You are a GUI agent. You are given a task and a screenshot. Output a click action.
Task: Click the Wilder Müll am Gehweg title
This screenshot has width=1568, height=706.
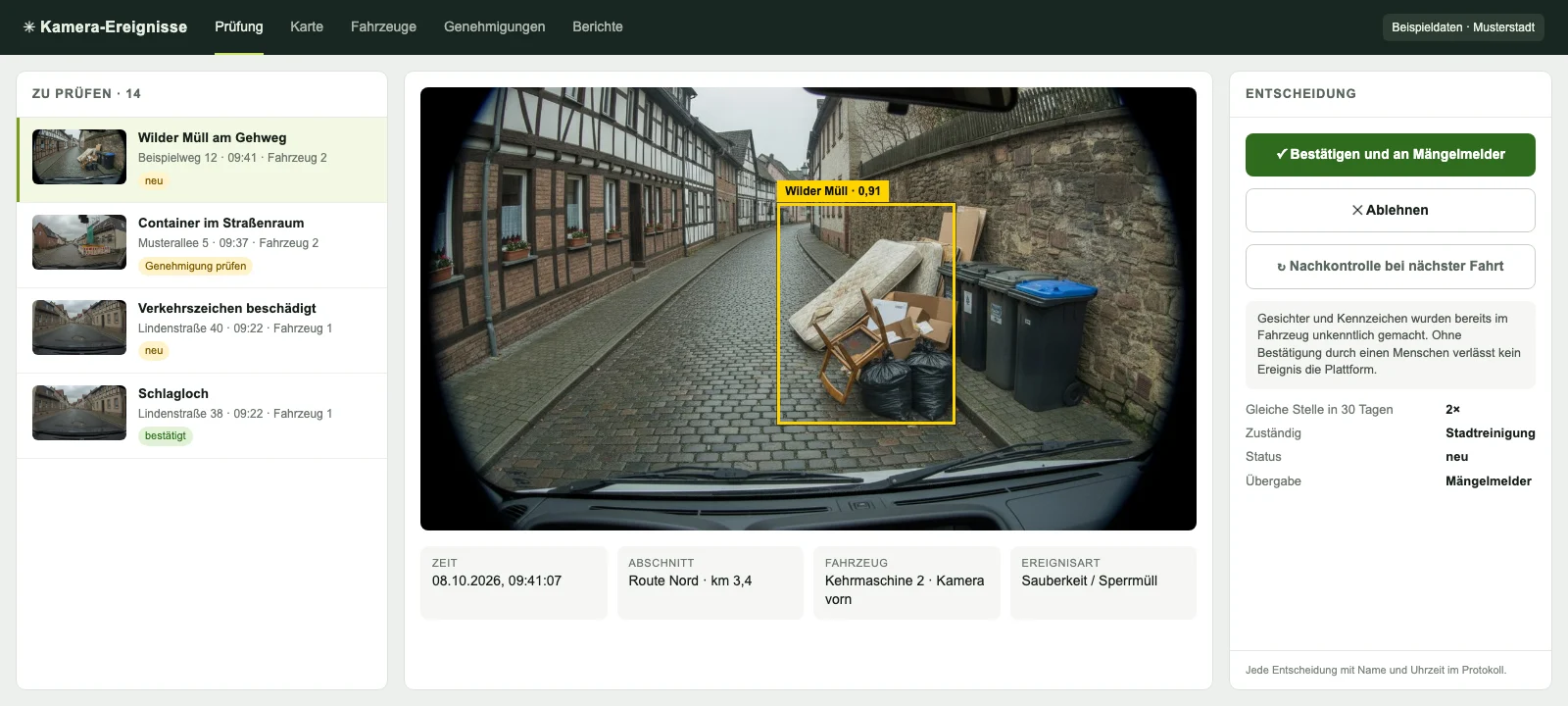click(213, 137)
